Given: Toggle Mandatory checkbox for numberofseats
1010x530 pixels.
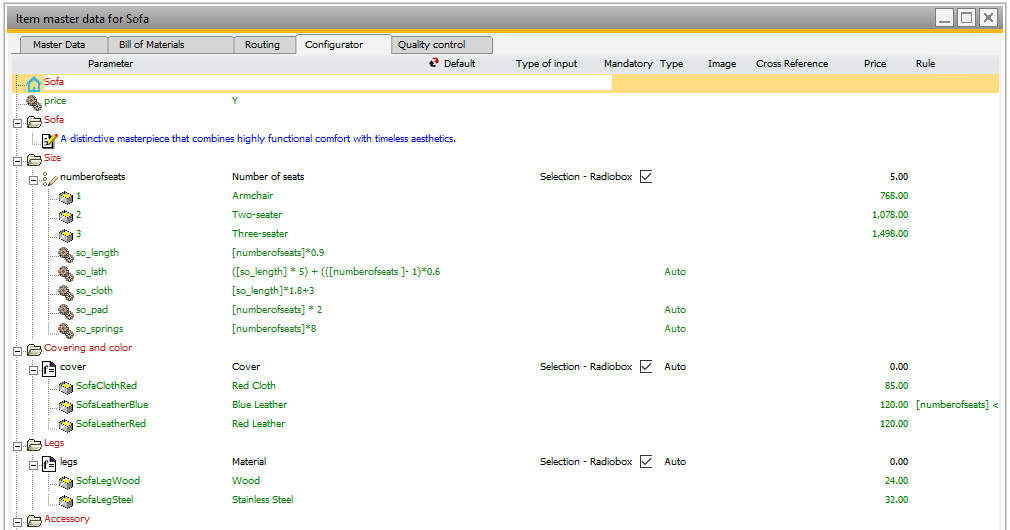Looking at the screenshot, I should [646, 177].
